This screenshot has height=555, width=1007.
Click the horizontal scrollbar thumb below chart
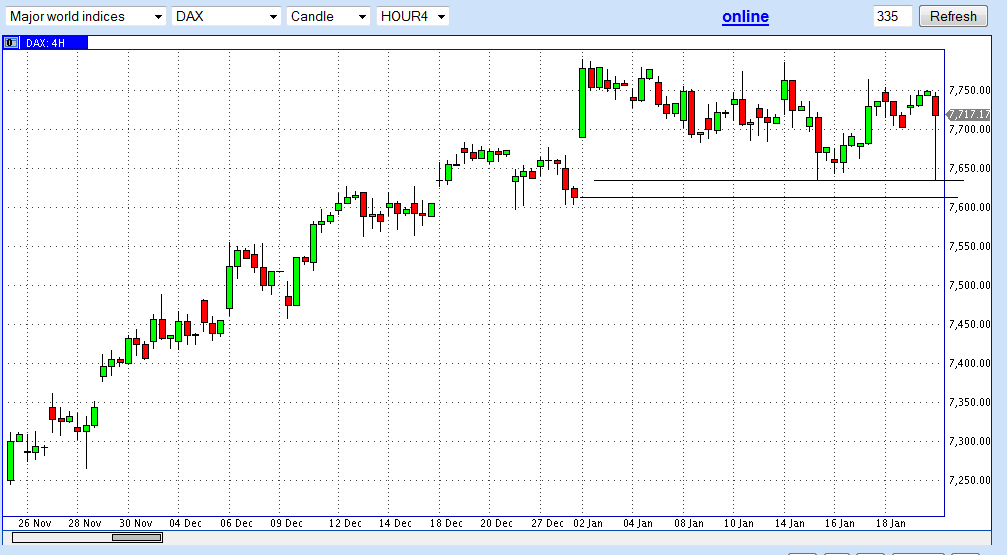(137, 538)
